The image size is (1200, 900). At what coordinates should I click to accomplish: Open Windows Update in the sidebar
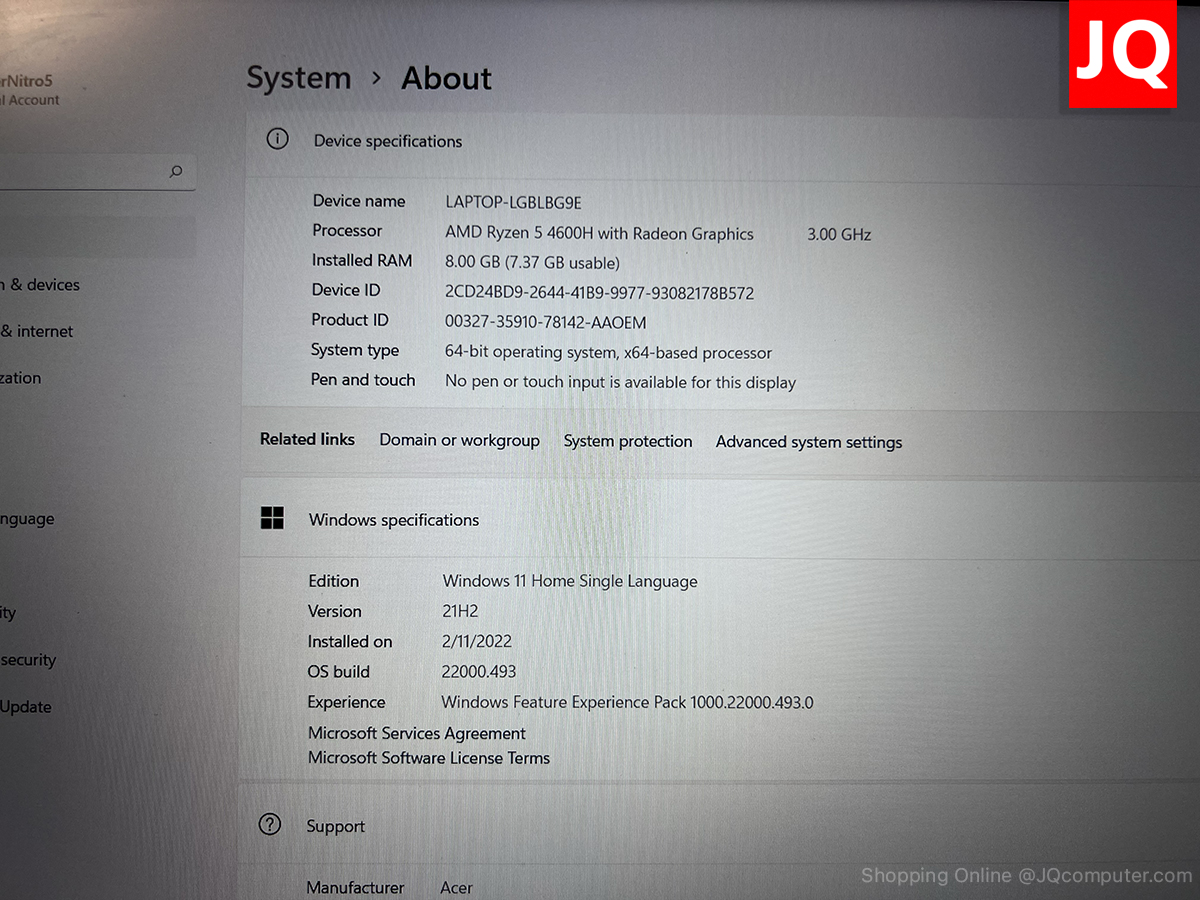[x=26, y=707]
